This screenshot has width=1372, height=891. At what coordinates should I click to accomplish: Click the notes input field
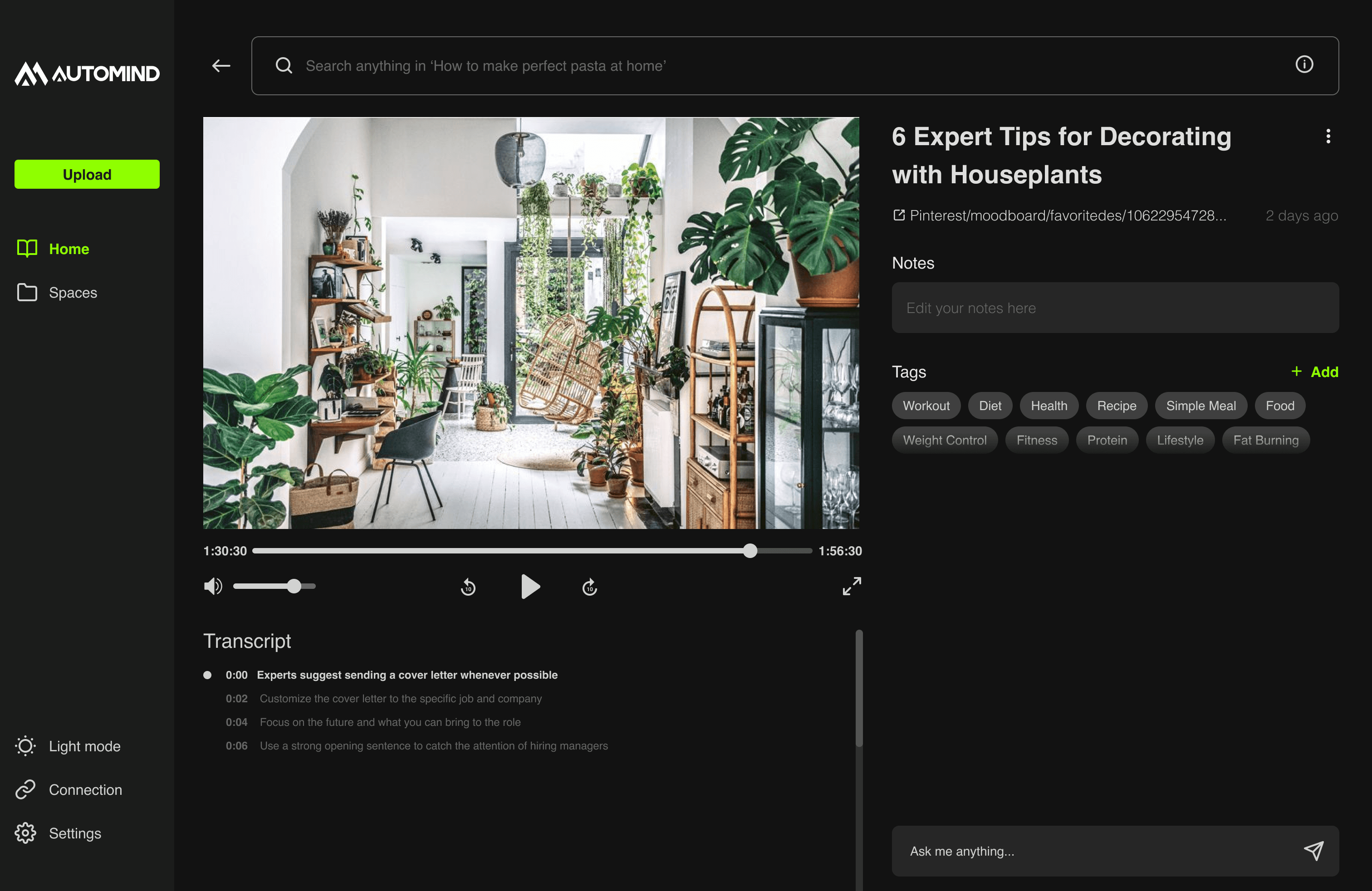tap(1114, 308)
